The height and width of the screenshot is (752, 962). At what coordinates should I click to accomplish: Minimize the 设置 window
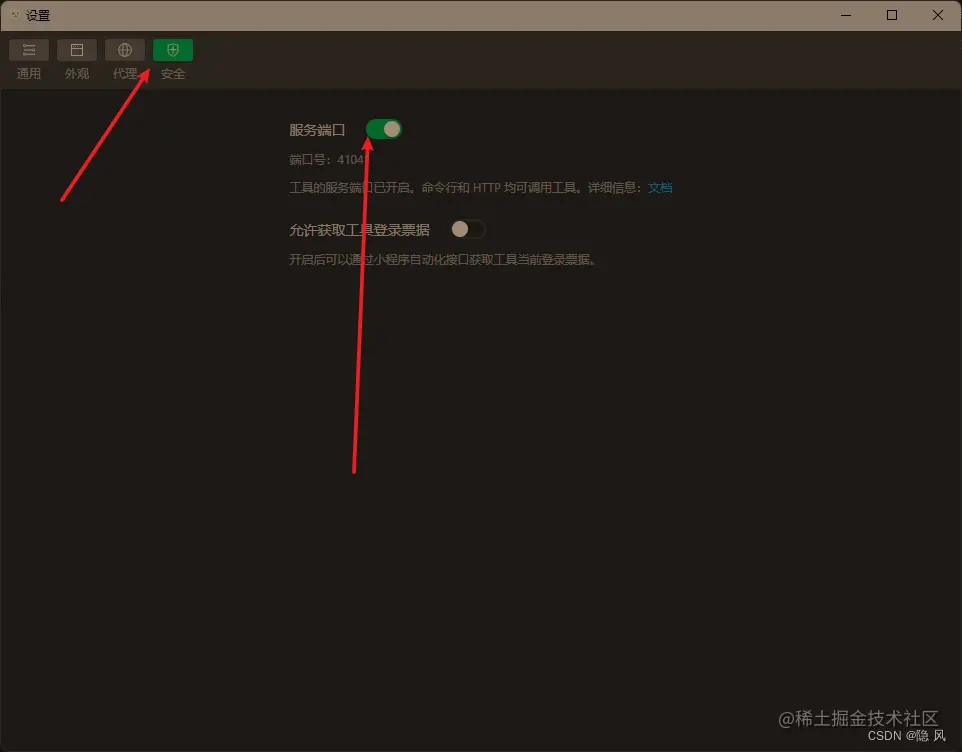point(846,15)
